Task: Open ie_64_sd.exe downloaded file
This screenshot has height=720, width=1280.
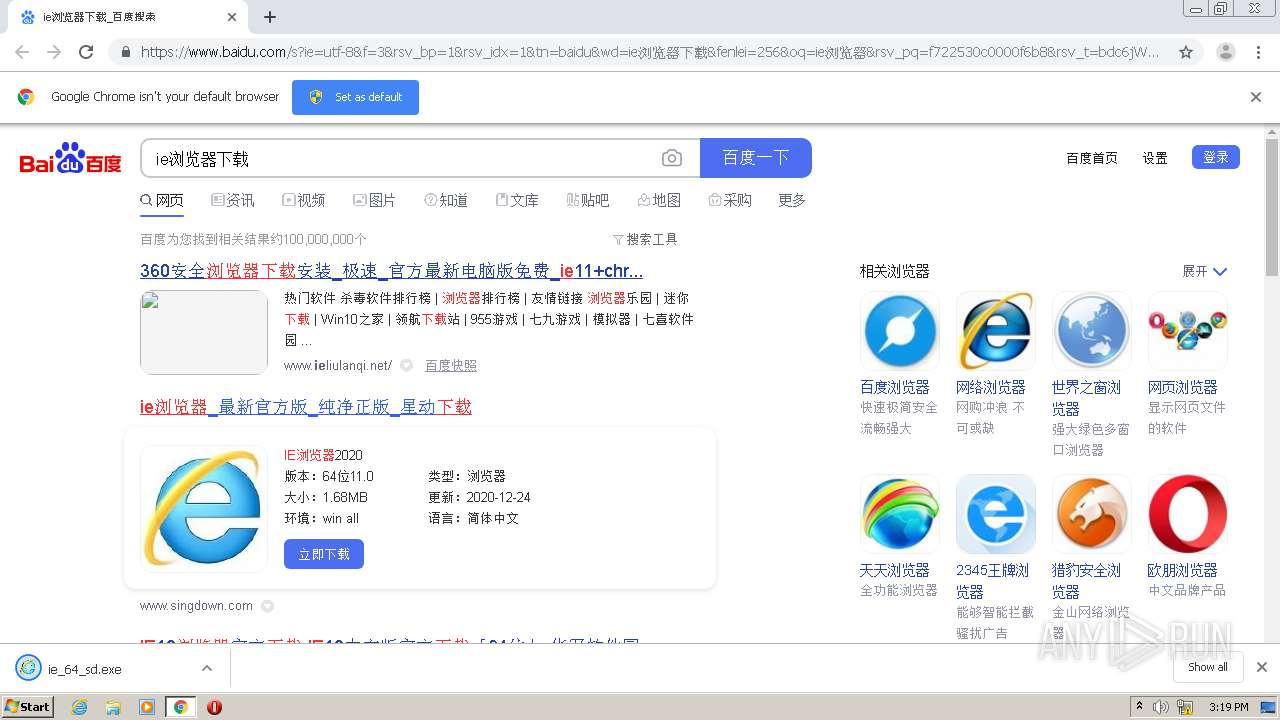Action: click(x=85, y=669)
